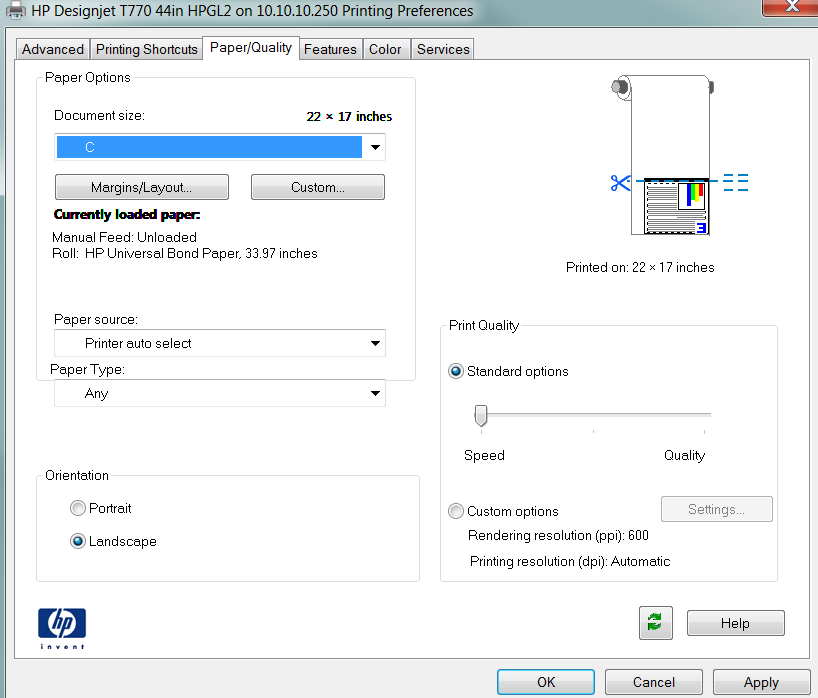The width and height of the screenshot is (818, 698).
Task: Confirm settings with the OK button
Action: (546, 682)
